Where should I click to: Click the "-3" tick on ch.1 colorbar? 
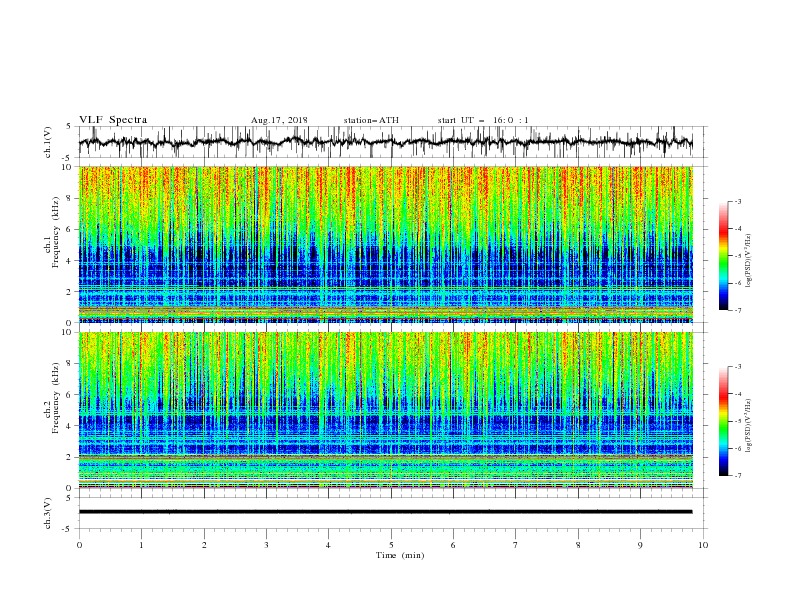tap(737, 201)
